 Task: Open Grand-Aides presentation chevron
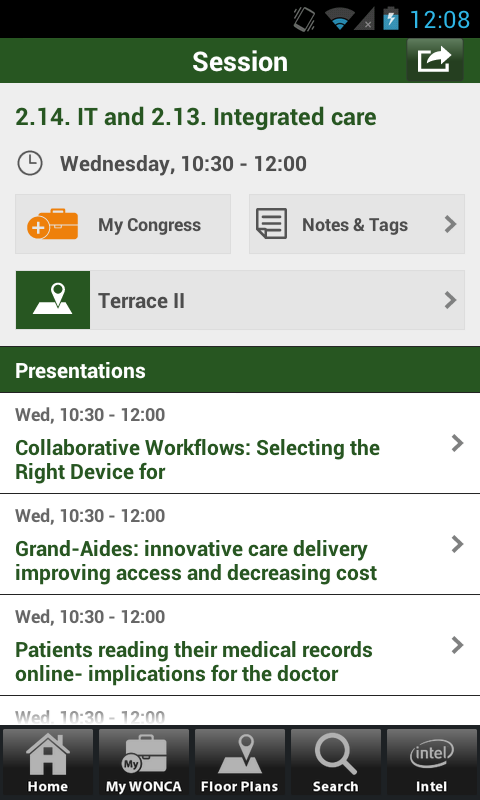457,544
